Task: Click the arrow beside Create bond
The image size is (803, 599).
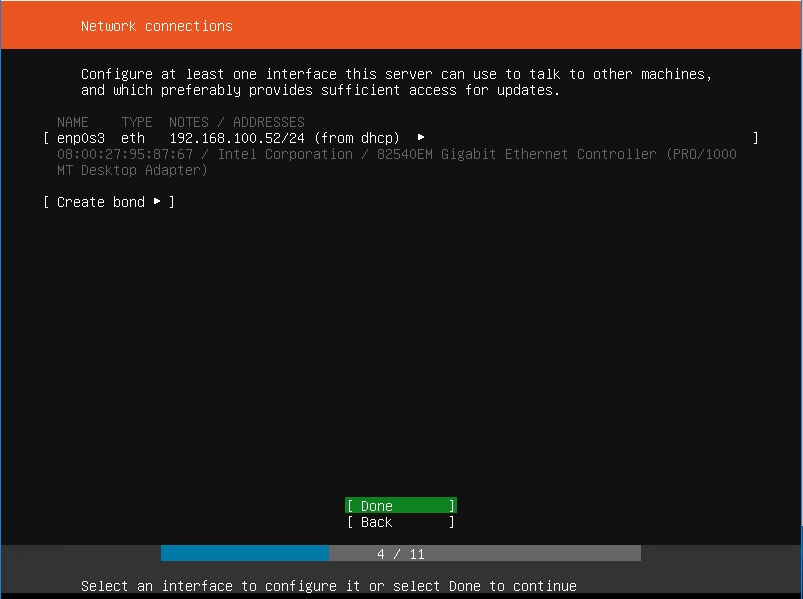Action: 157,202
